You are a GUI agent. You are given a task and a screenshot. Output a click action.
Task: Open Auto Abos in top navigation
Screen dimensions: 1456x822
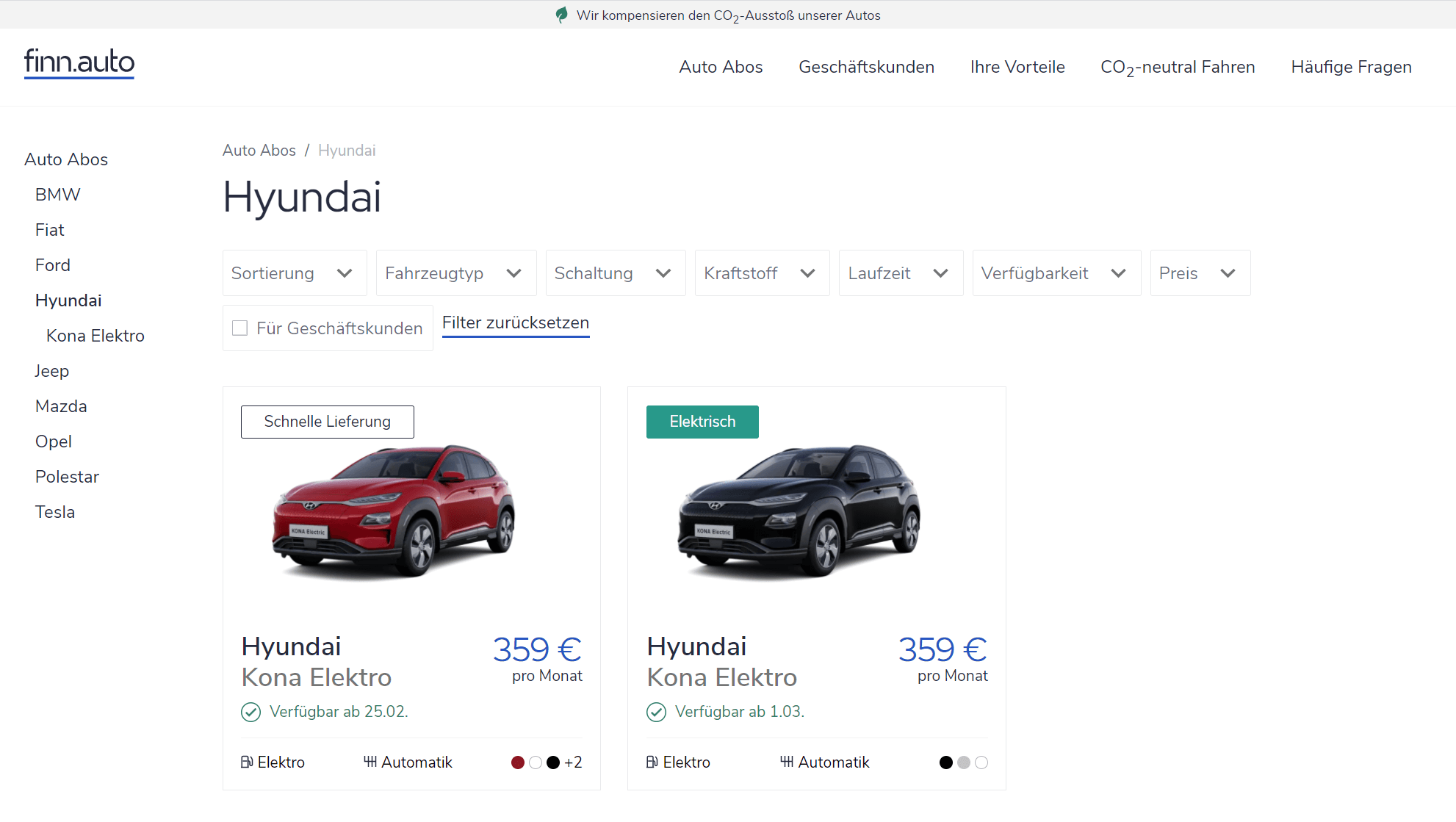721,67
